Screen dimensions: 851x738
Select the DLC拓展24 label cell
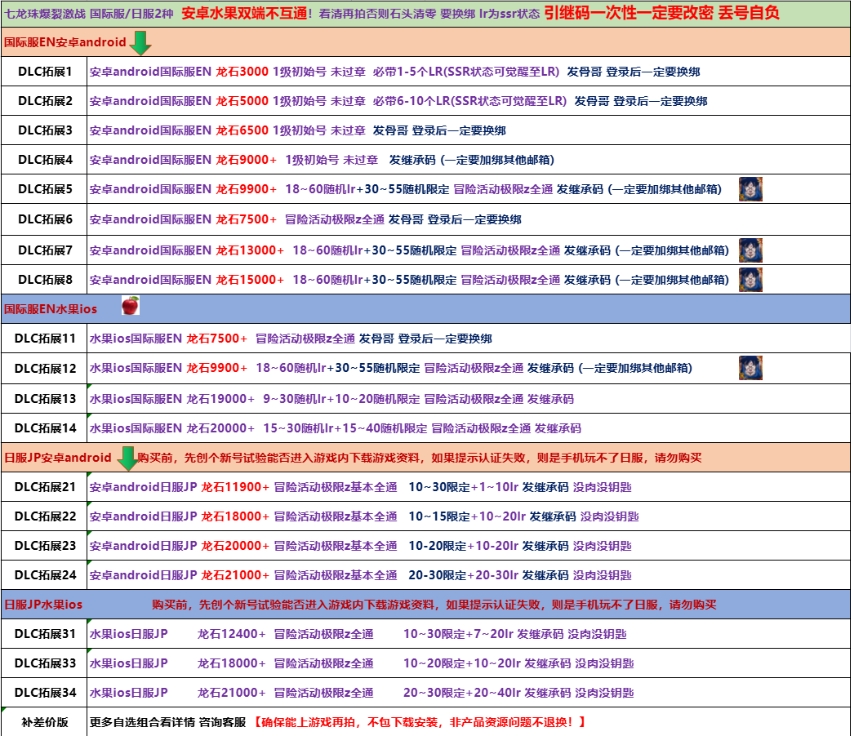tap(44, 575)
